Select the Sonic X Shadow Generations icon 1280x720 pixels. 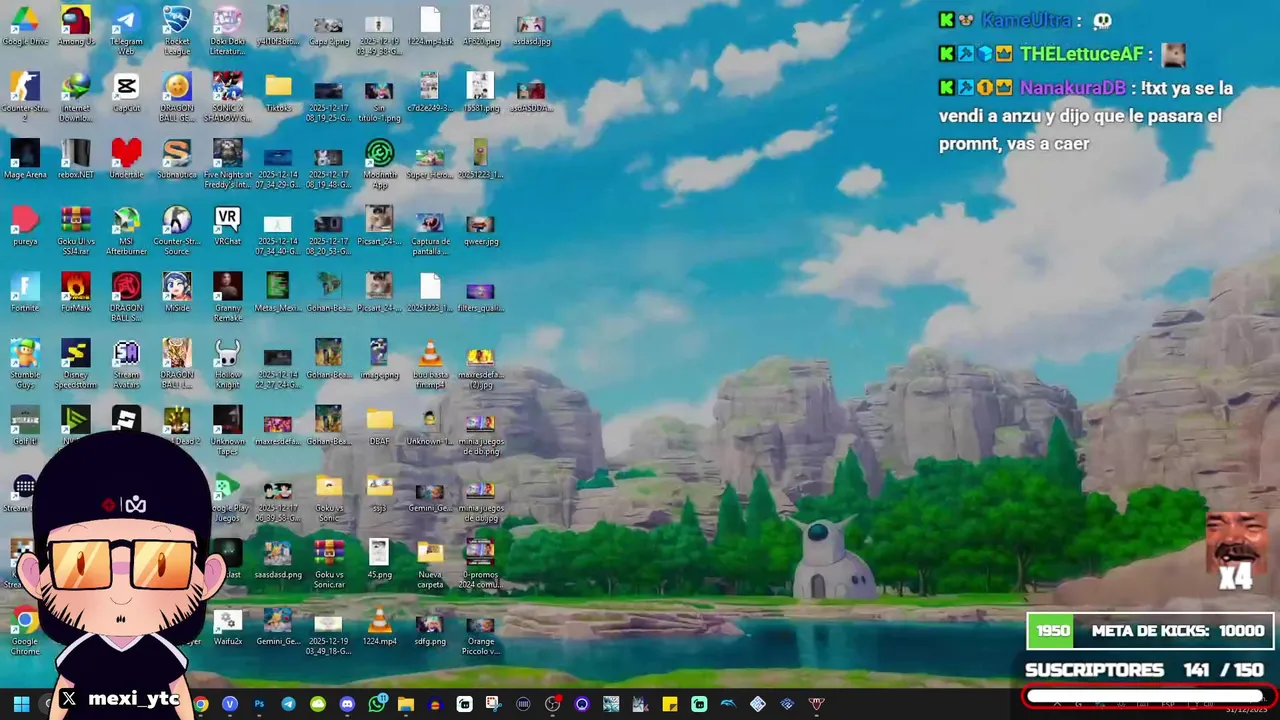pos(227,97)
